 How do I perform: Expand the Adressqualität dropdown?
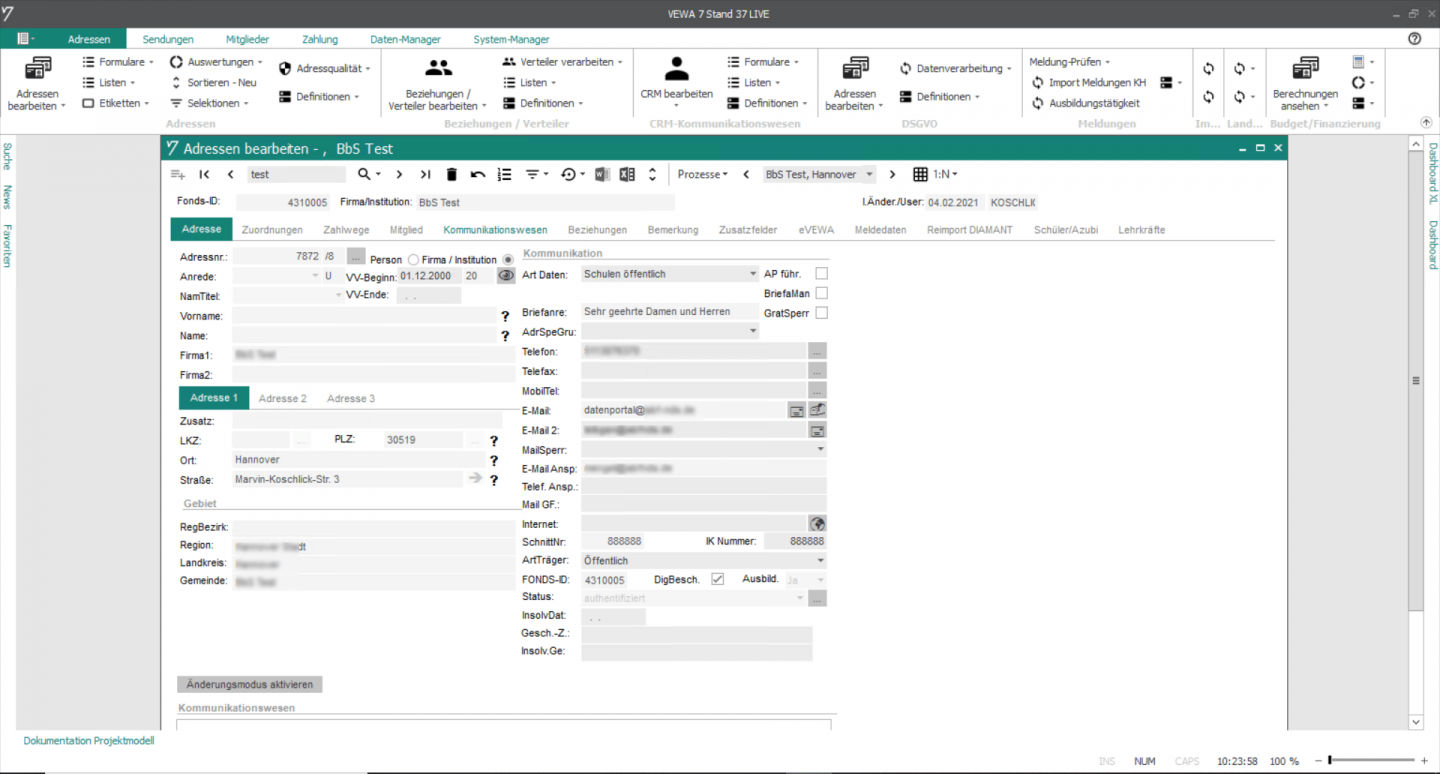324,68
